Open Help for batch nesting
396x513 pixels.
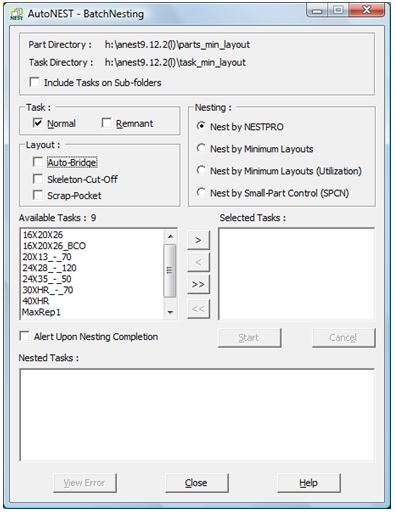tap(309, 483)
